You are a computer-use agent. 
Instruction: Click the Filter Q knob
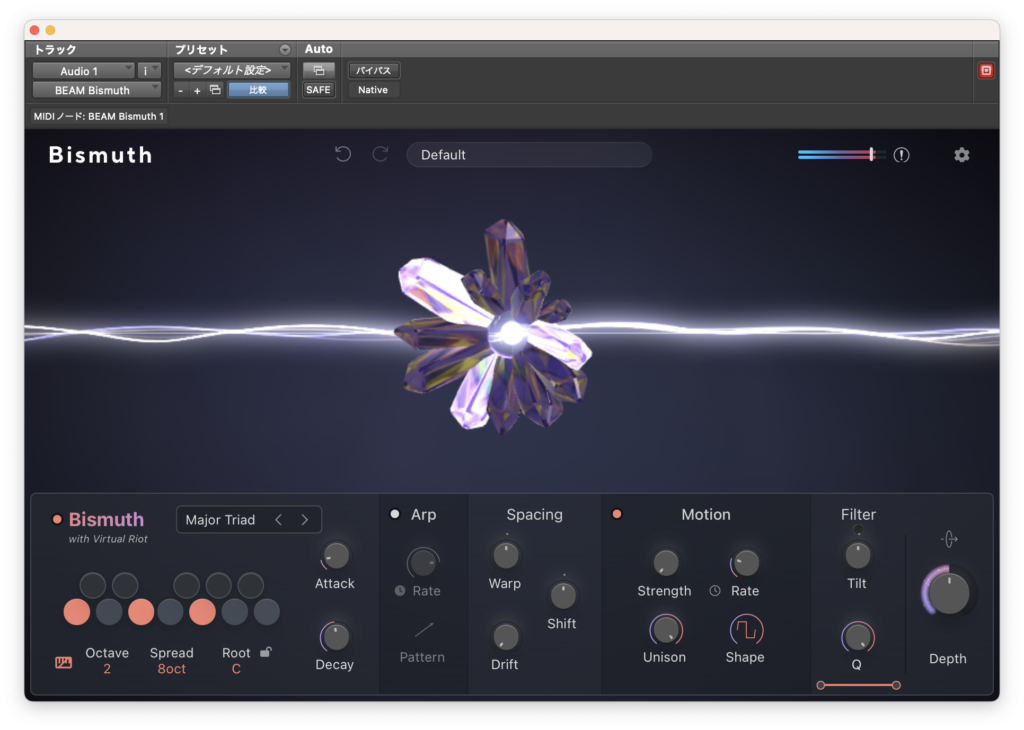click(857, 637)
